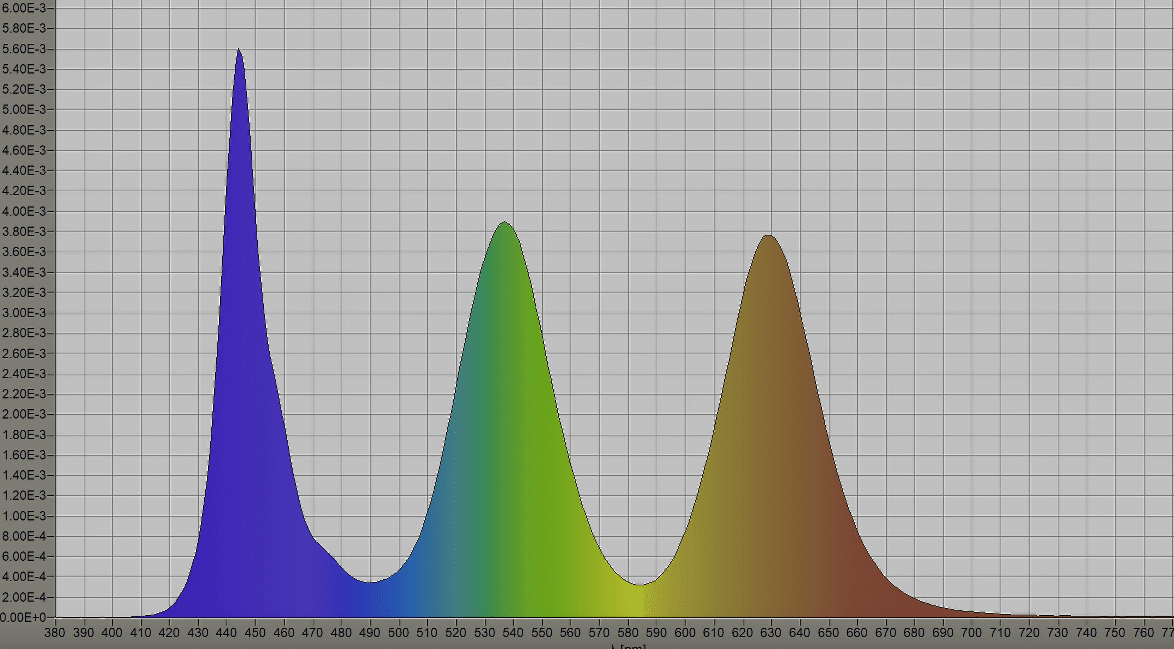
Task: Select the '490' wavelength tick label
Action: [x=370, y=633]
